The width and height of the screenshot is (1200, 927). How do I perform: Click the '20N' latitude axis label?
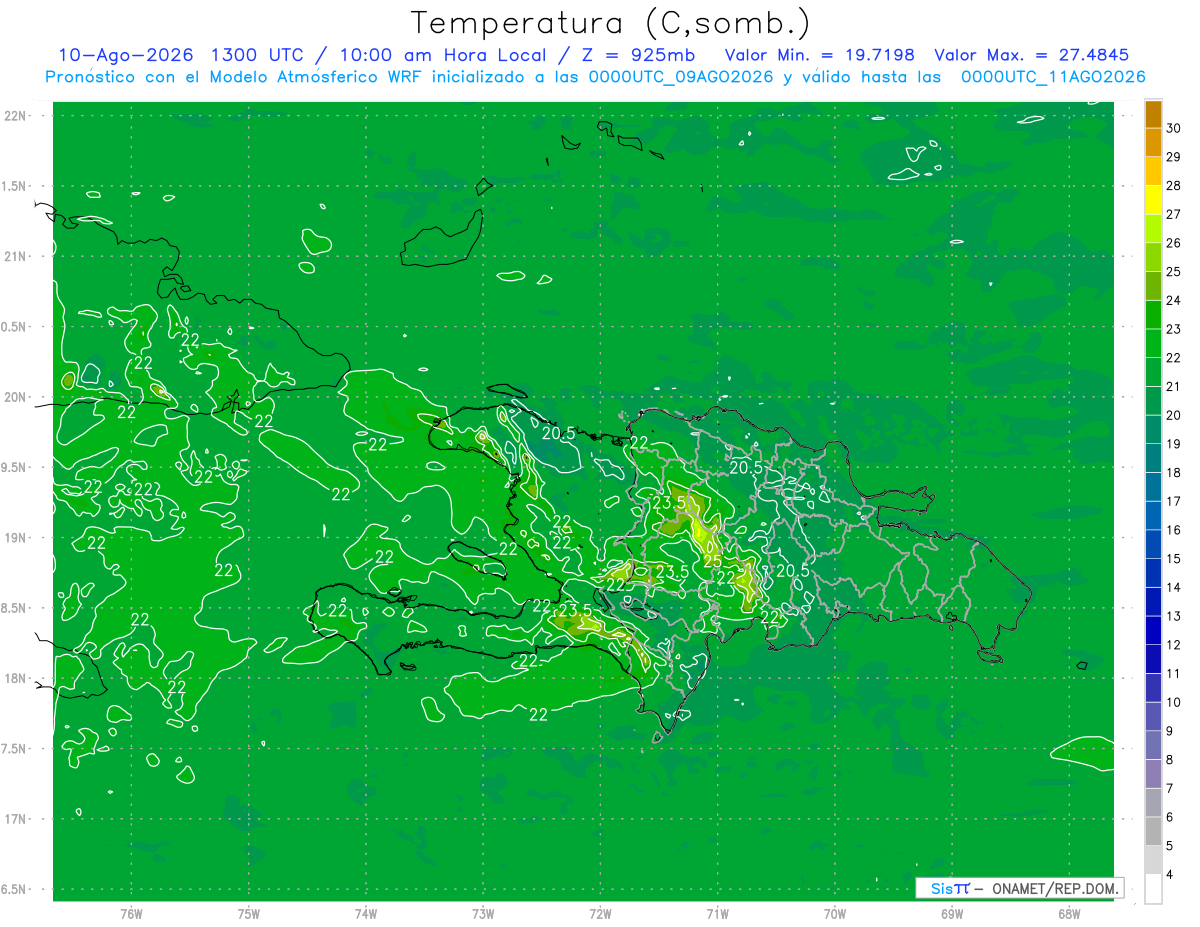pyautogui.click(x=15, y=397)
